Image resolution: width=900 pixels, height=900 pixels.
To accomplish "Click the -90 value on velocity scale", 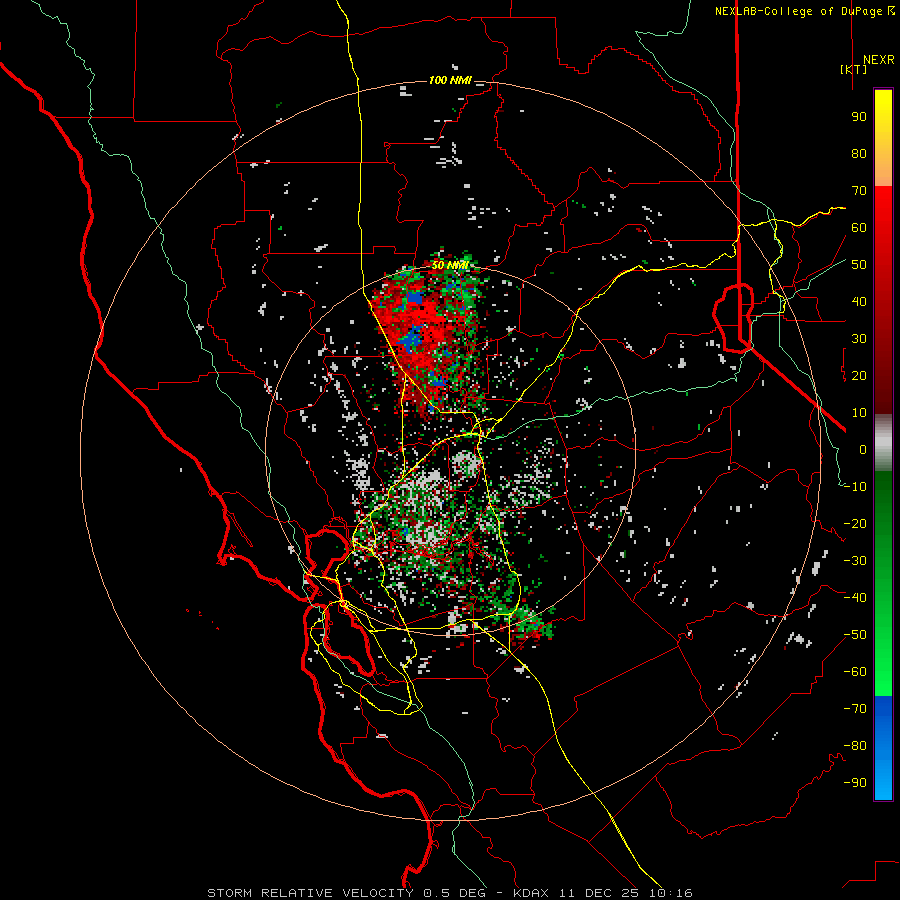I will [x=855, y=783].
